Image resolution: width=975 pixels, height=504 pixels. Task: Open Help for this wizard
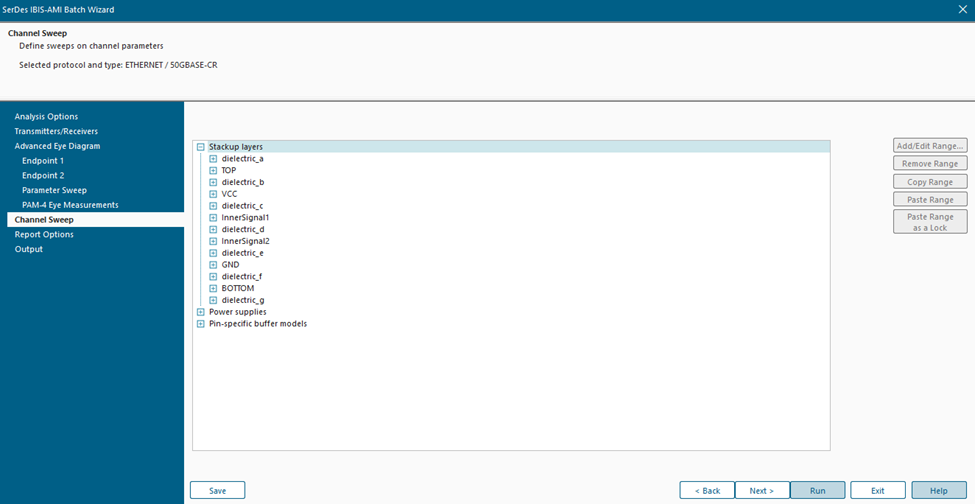click(939, 490)
